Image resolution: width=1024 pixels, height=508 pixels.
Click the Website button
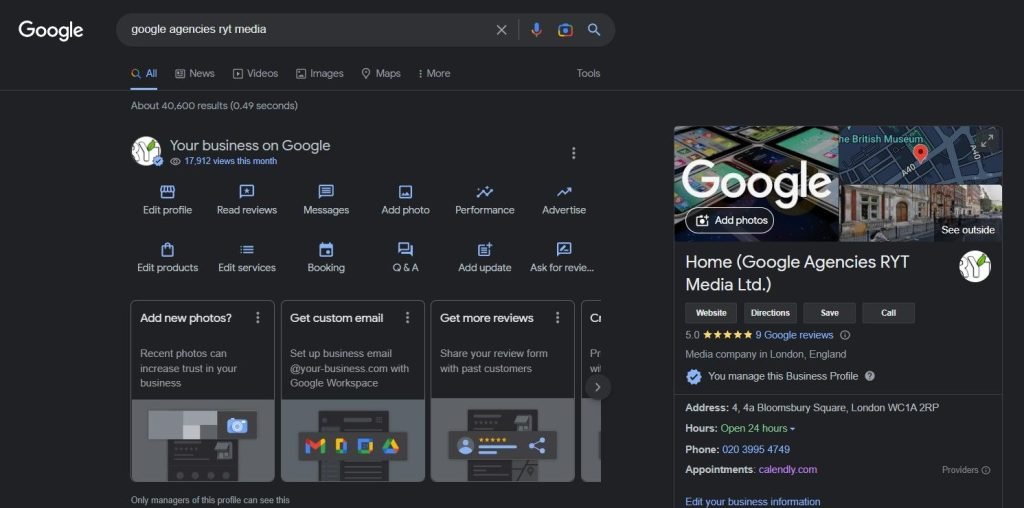click(711, 313)
